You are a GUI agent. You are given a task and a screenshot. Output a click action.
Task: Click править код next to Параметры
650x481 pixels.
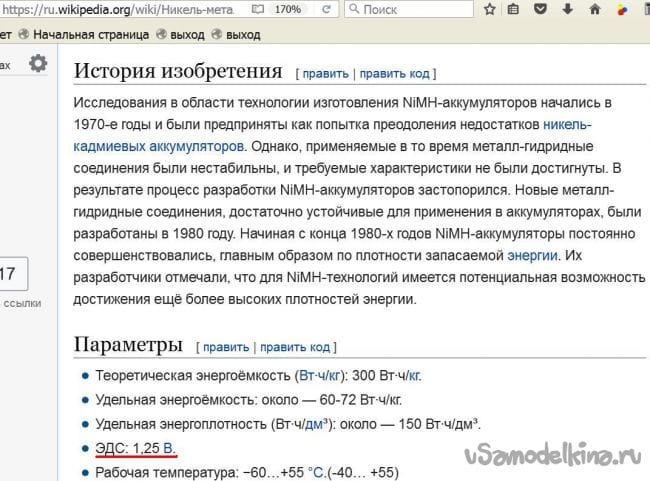click(295, 347)
